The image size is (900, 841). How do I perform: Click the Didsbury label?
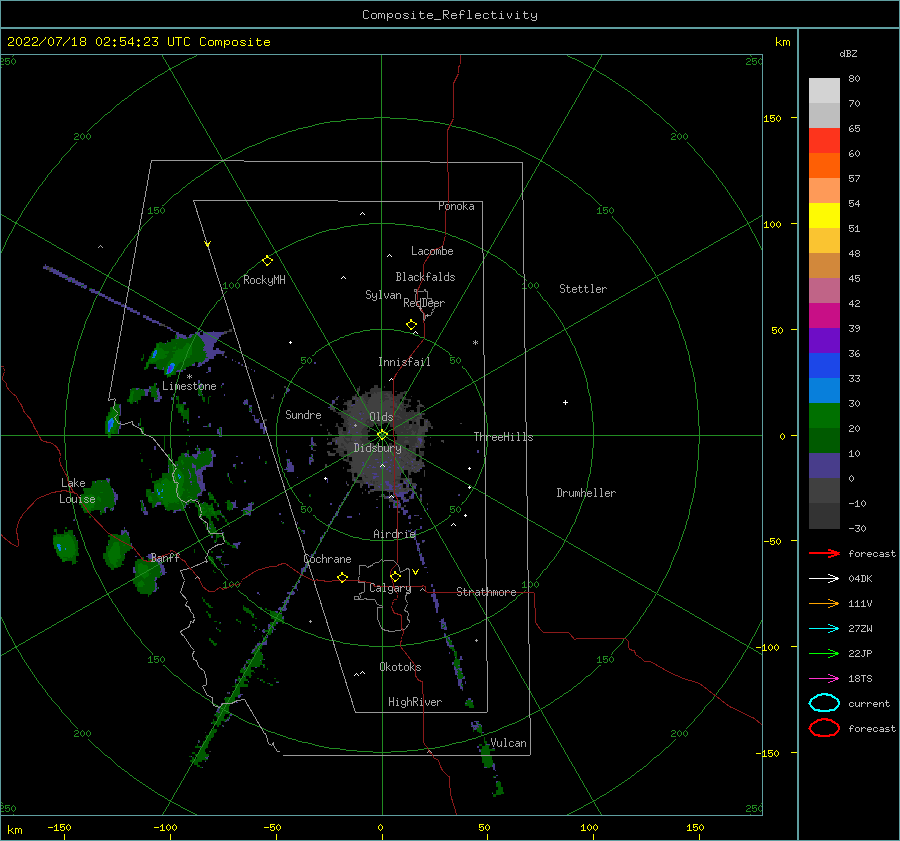pyautogui.click(x=378, y=448)
